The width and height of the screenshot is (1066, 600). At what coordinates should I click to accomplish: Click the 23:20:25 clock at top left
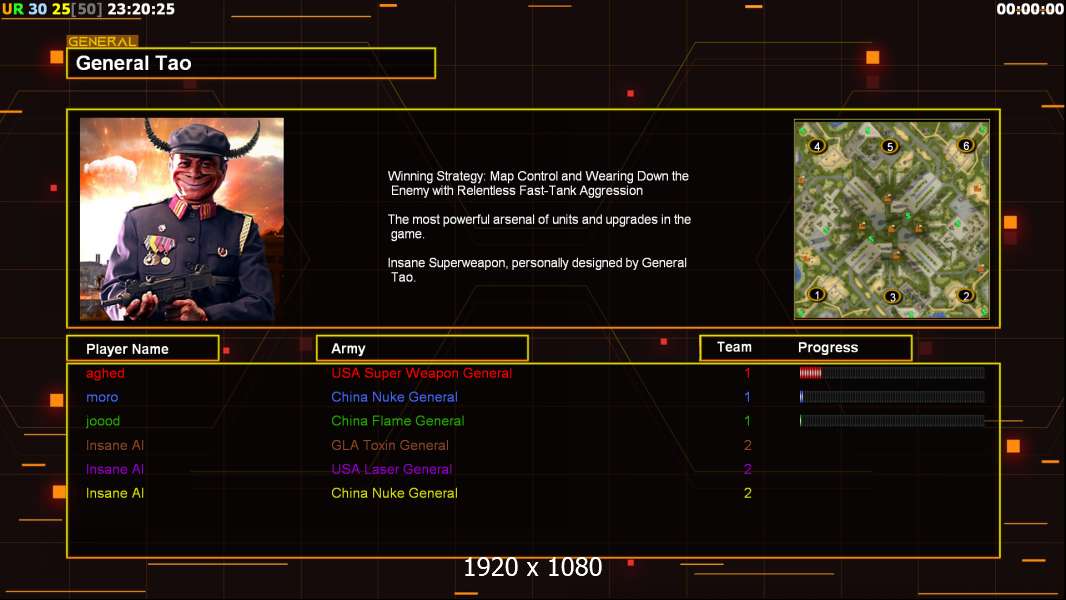point(141,9)
